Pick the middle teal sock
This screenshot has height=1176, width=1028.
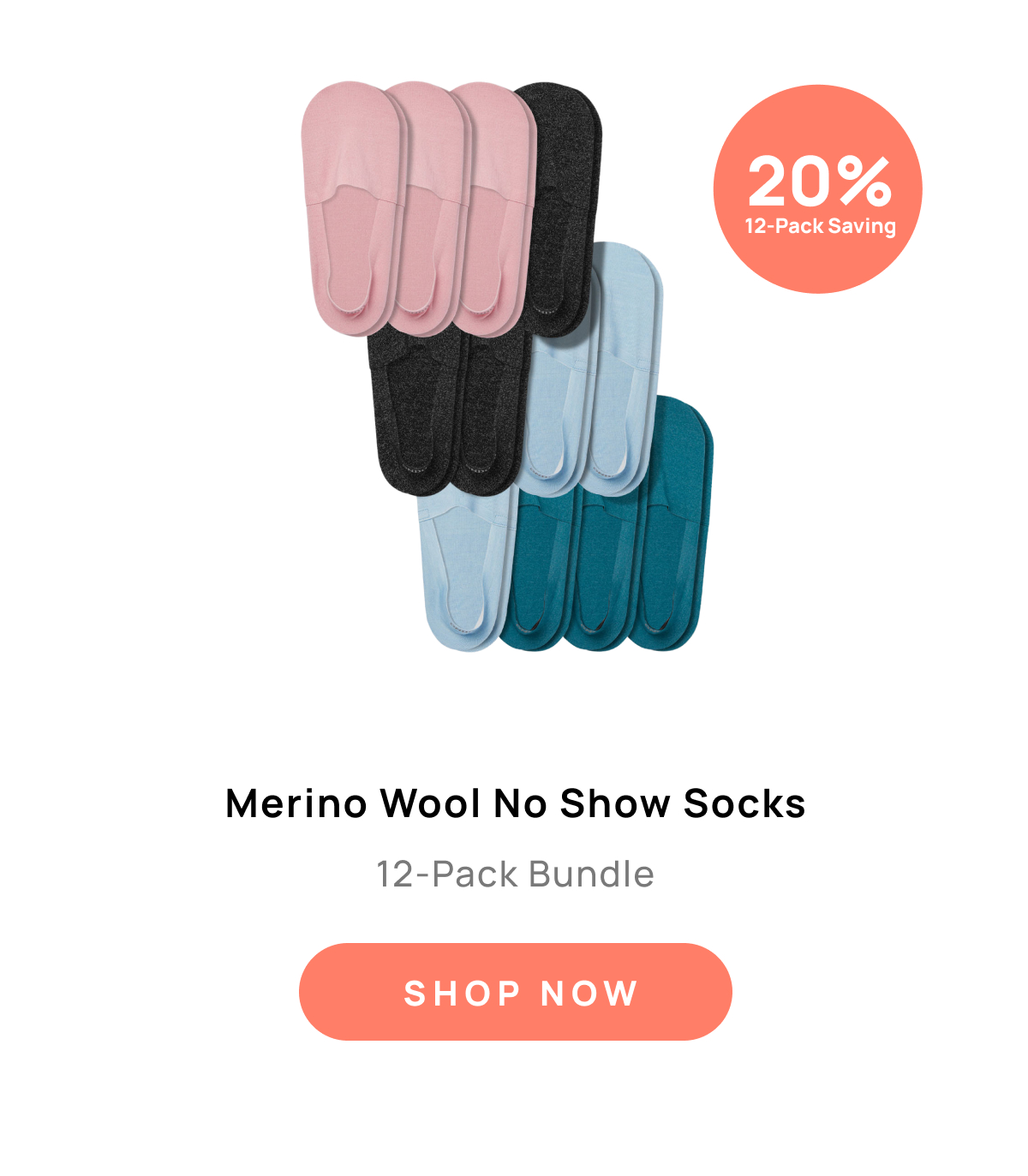pyautogui.click(x=604, y=570)
